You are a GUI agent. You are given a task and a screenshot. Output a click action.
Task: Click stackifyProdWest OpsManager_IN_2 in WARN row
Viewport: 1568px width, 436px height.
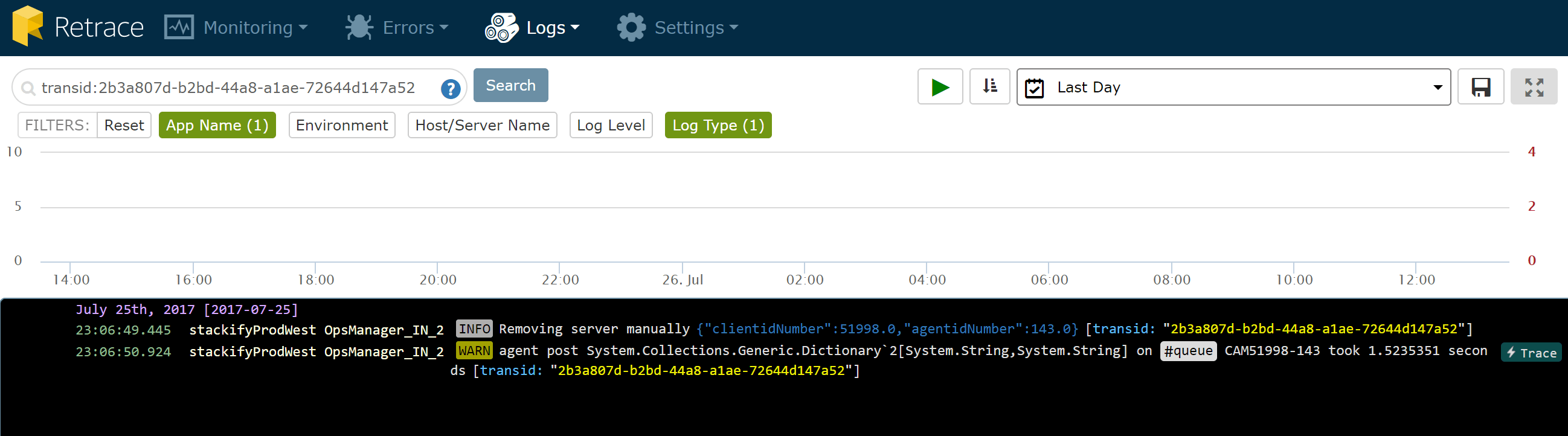click(x=316, y=352)
